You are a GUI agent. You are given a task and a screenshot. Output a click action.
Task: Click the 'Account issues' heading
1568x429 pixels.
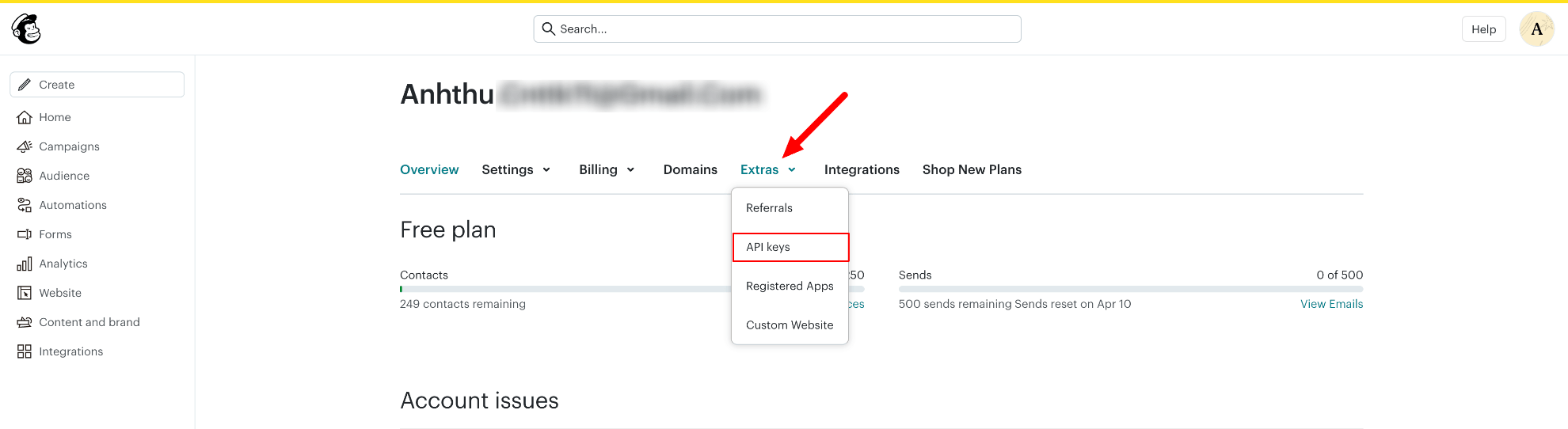coord(479,401)
